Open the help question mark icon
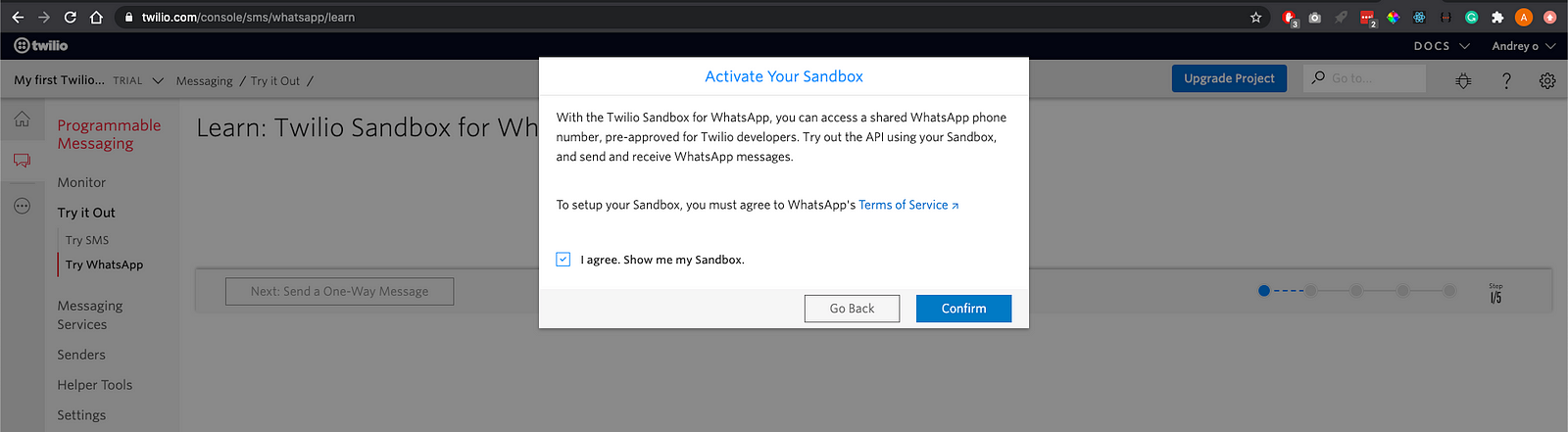1568x432 pixels. pos(1506,80)
